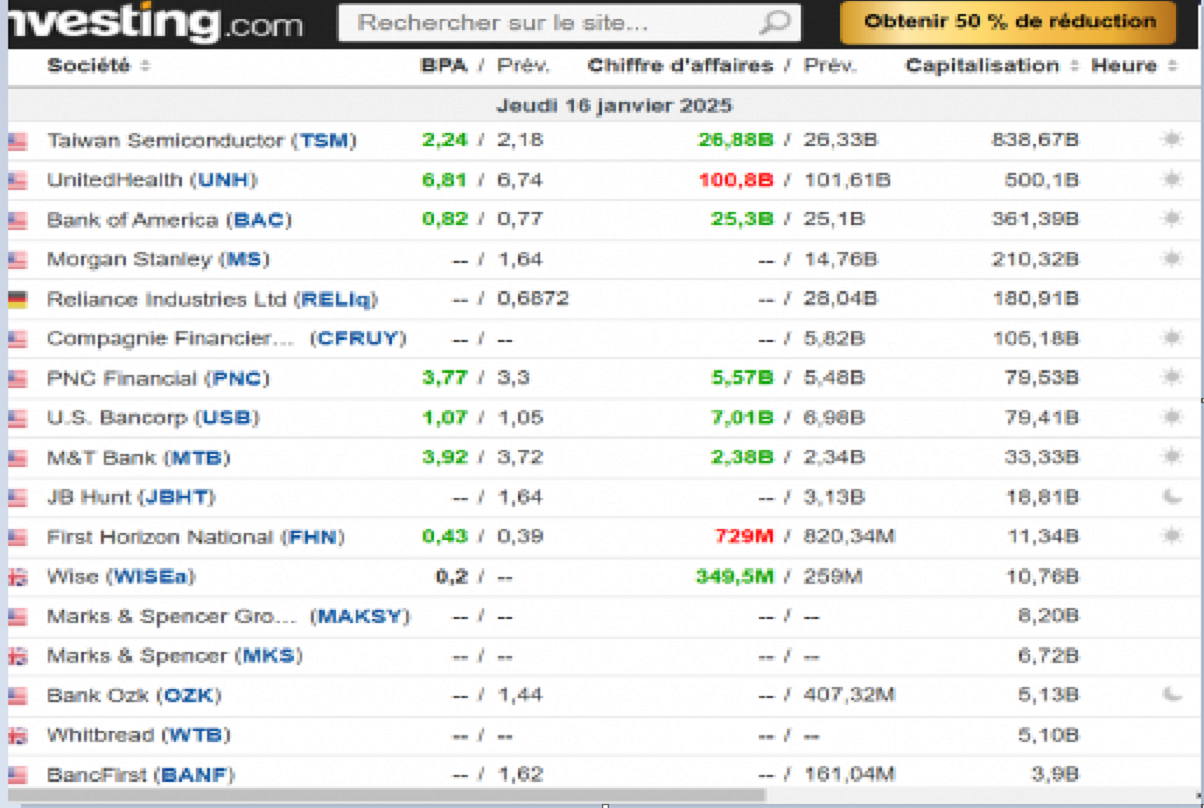Click the 0,6872 forecast value
Viewport: 1204px width, 808px height.
[x=533, y=300]
